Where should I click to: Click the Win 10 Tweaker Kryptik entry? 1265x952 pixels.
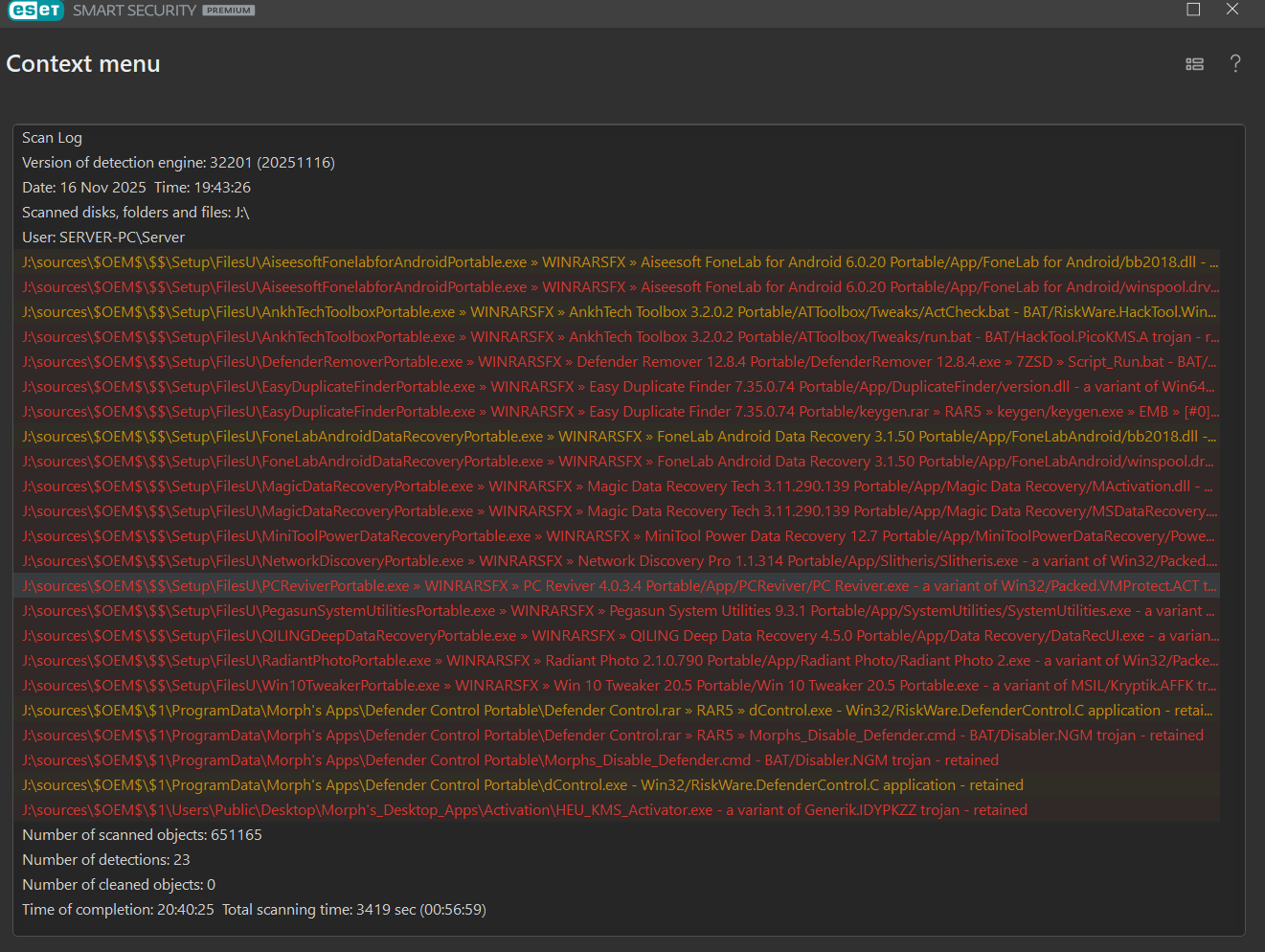[x=620, y=686]
